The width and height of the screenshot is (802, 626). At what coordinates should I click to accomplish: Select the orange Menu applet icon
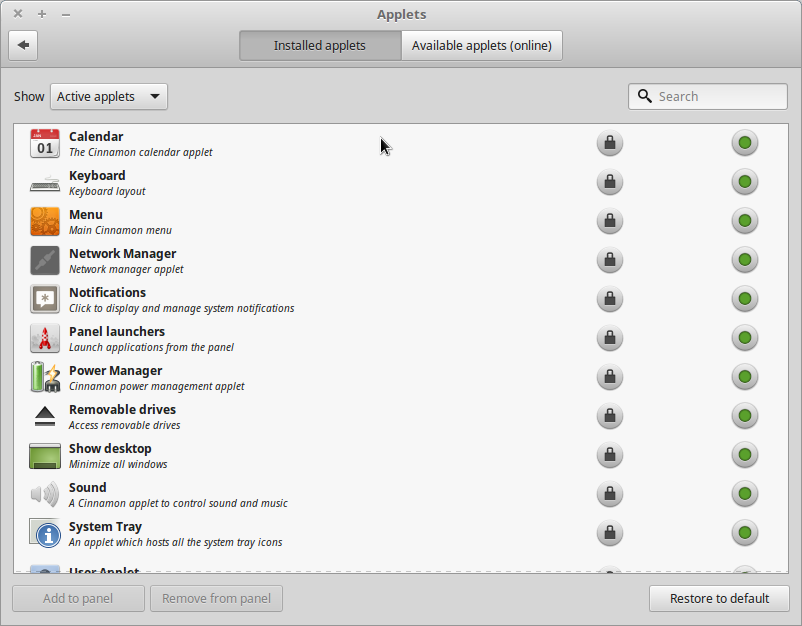click(x=45, y=221)
